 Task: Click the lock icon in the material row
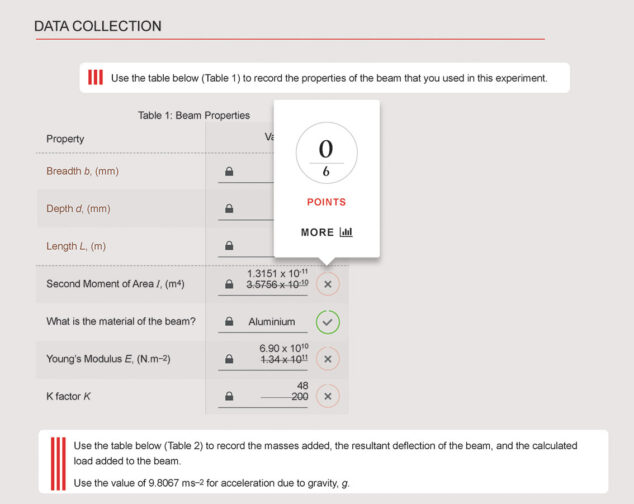[x=229, y=322]
